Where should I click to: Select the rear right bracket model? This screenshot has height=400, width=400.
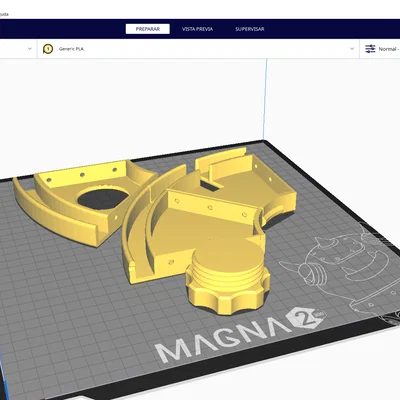click(247, 182)
